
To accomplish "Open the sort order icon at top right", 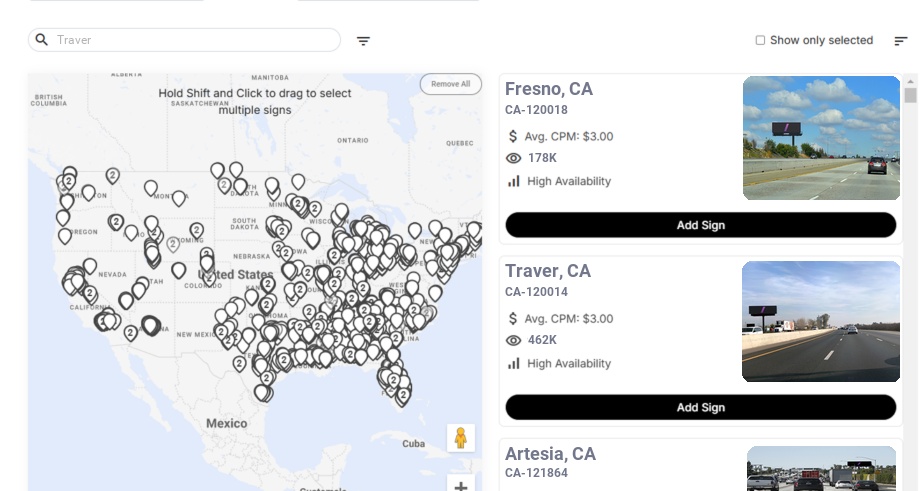I will tap(901, 41).
